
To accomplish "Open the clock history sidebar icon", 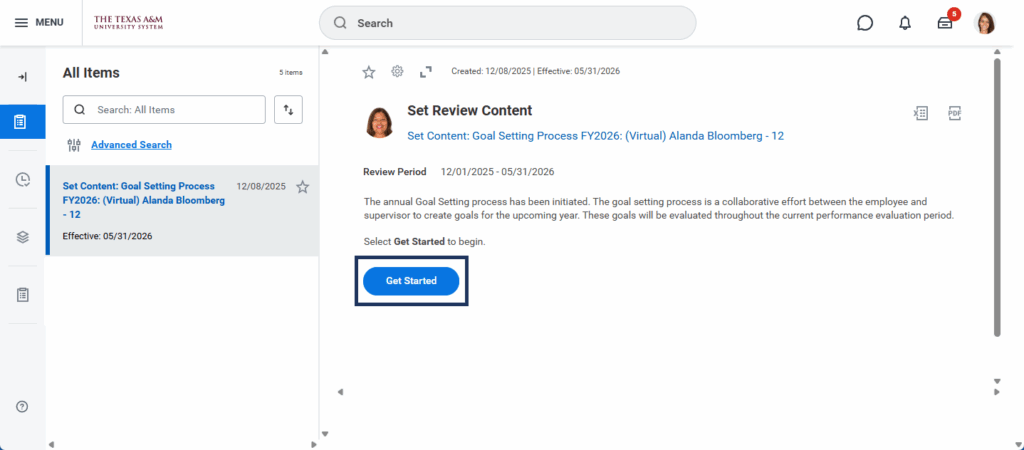I will pos(22,180).
